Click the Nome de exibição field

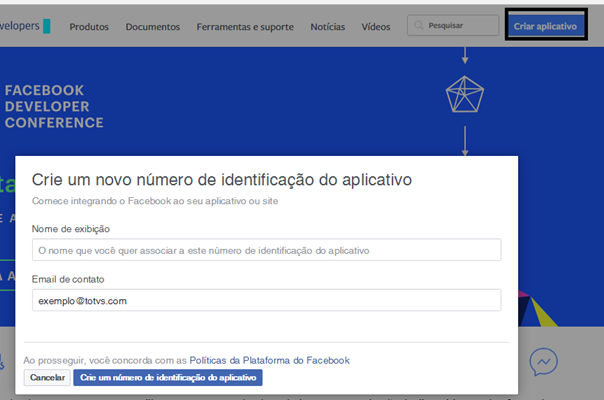(267, 250)
